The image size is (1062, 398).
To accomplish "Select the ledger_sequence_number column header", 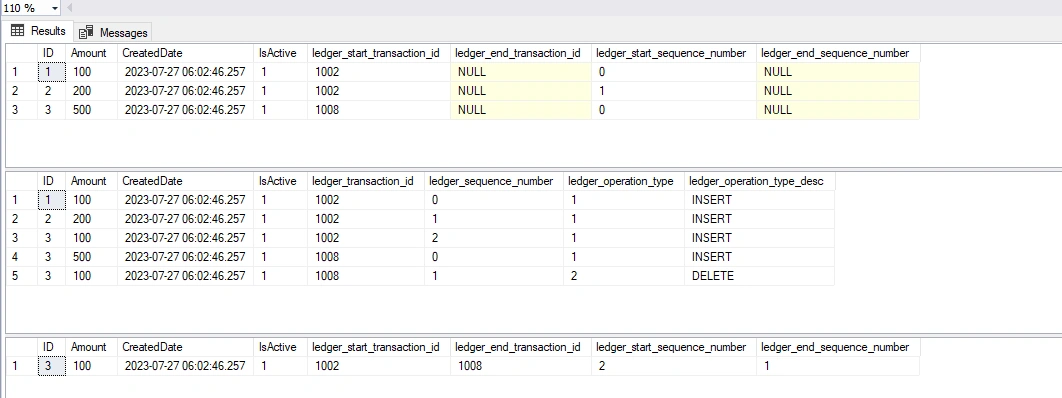I will click(494, 181).
